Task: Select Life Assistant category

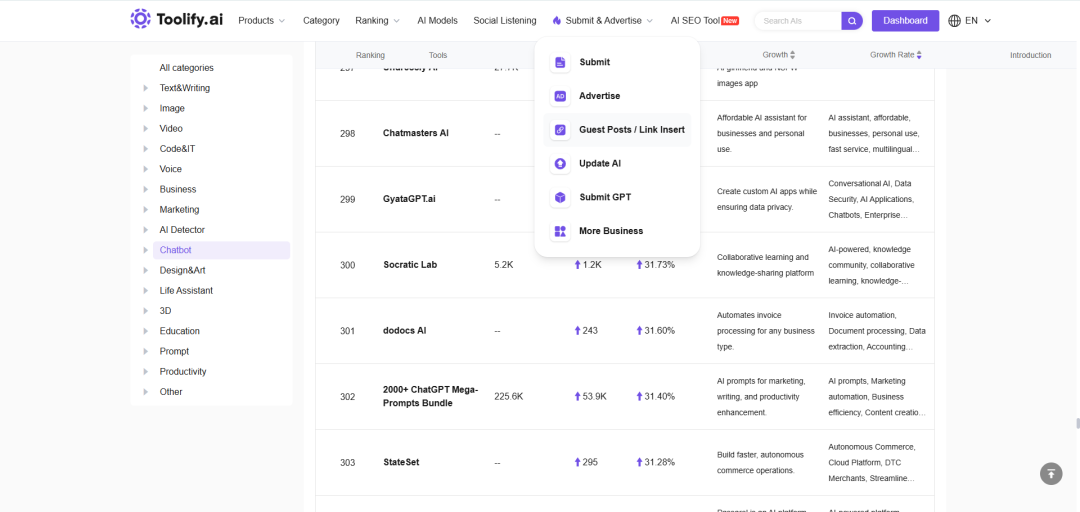Action: click(186, 290)
